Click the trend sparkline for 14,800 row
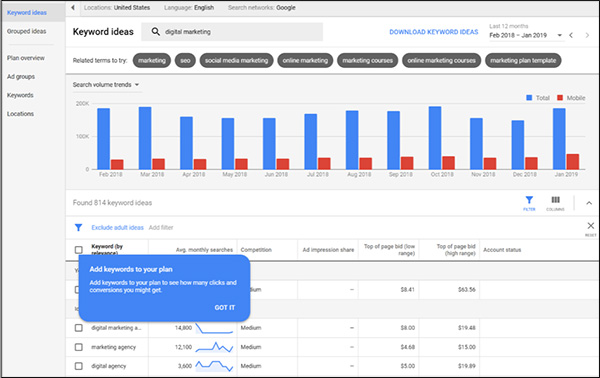Screen dimensions: 600x378 click(214, 328)
